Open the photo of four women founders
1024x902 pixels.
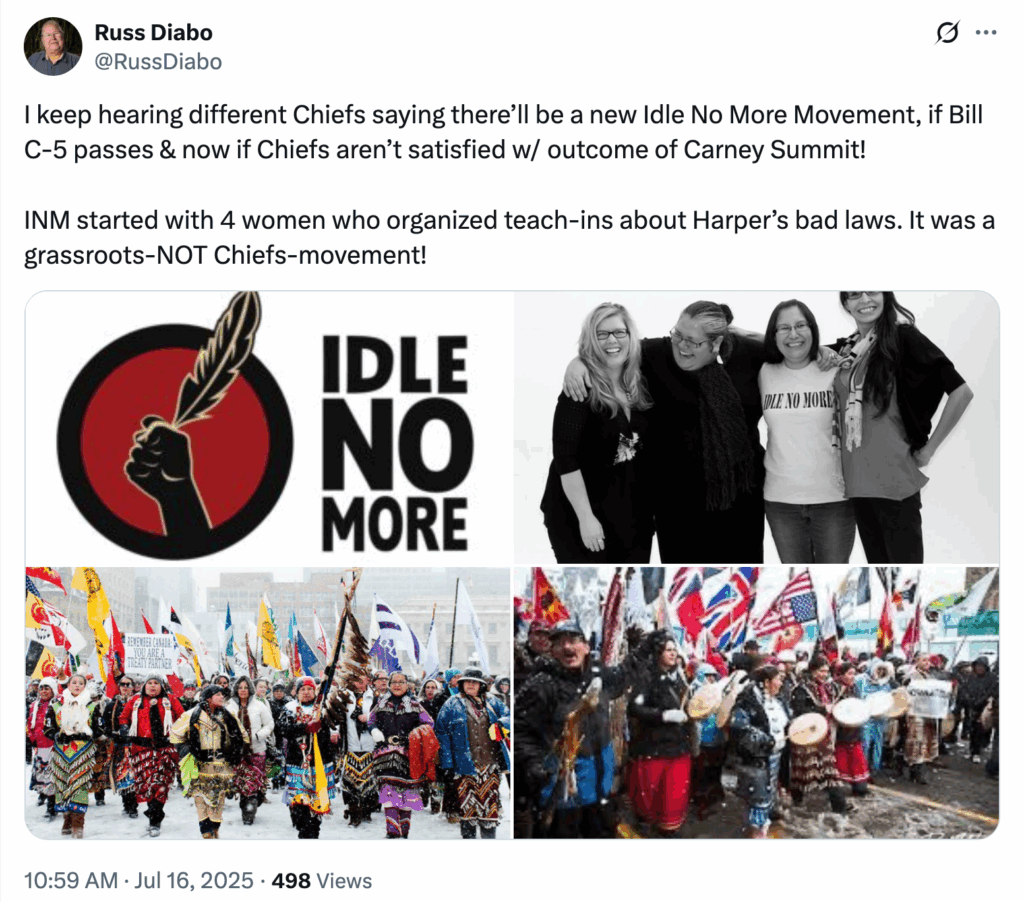pos(756,427)
